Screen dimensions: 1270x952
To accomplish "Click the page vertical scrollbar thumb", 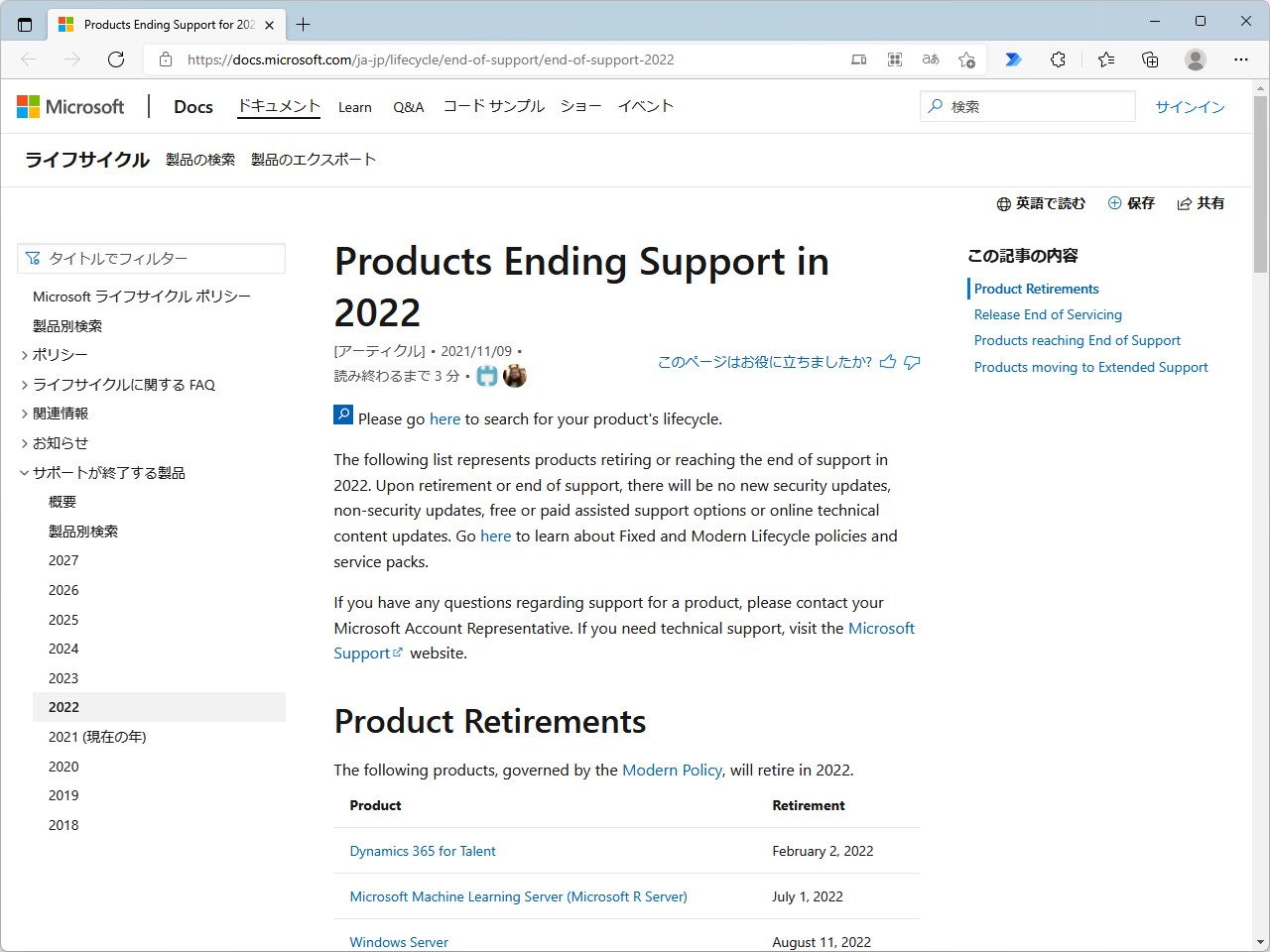I will (1260, 183).
